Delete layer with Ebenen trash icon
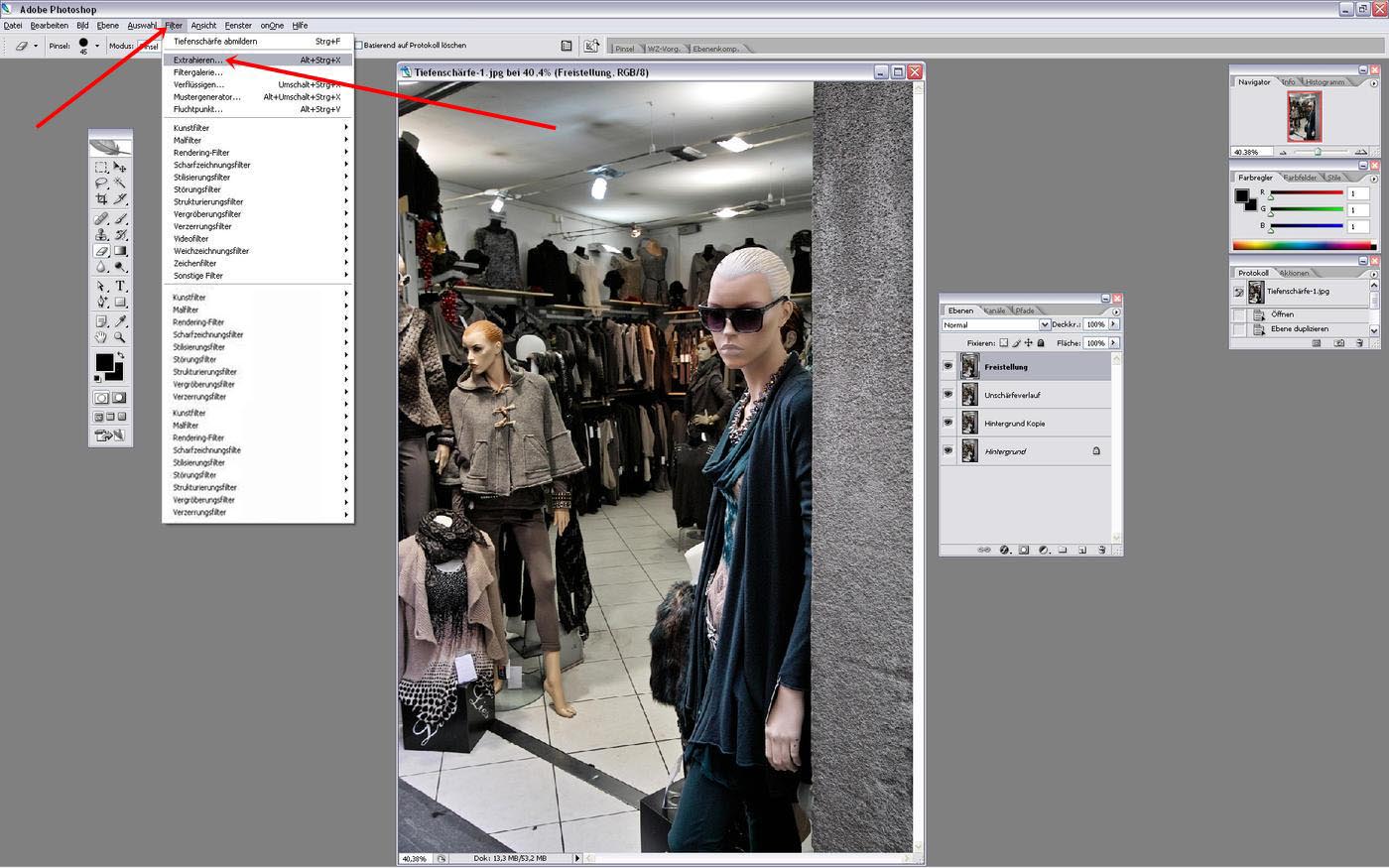The width and height of the screenshot is (1389, 868). (1102, 550)
